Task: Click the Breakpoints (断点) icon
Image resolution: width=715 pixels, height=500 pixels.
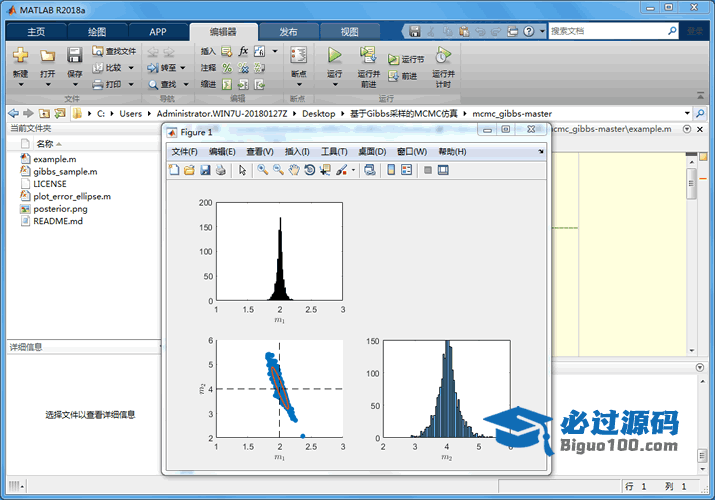Action: [298, 56]
